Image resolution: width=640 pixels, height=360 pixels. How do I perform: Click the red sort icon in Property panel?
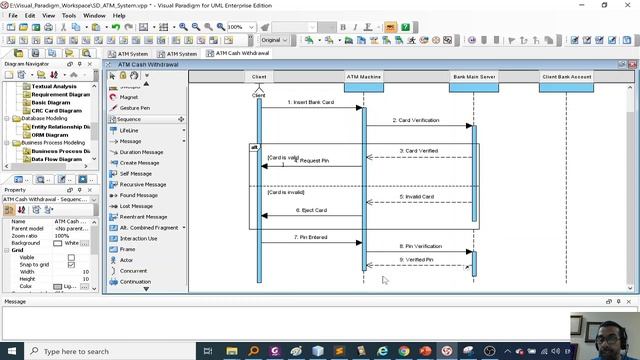[x=22, y=210]
